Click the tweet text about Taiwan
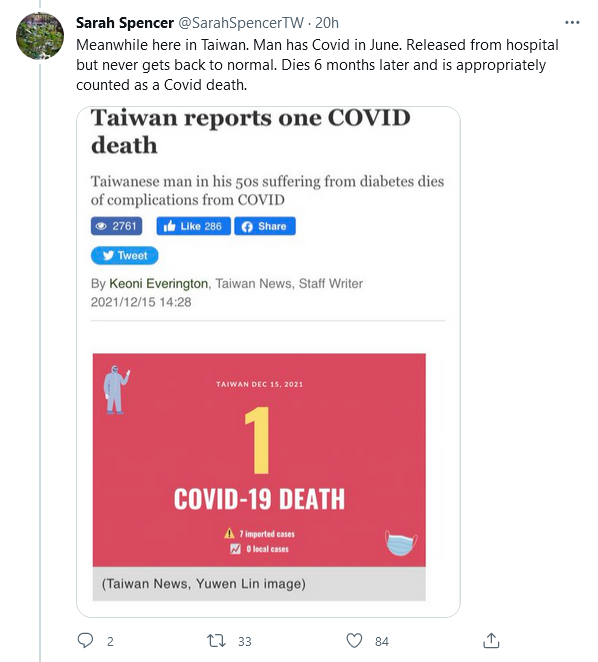The image size is (598, 662). [317, 65]
